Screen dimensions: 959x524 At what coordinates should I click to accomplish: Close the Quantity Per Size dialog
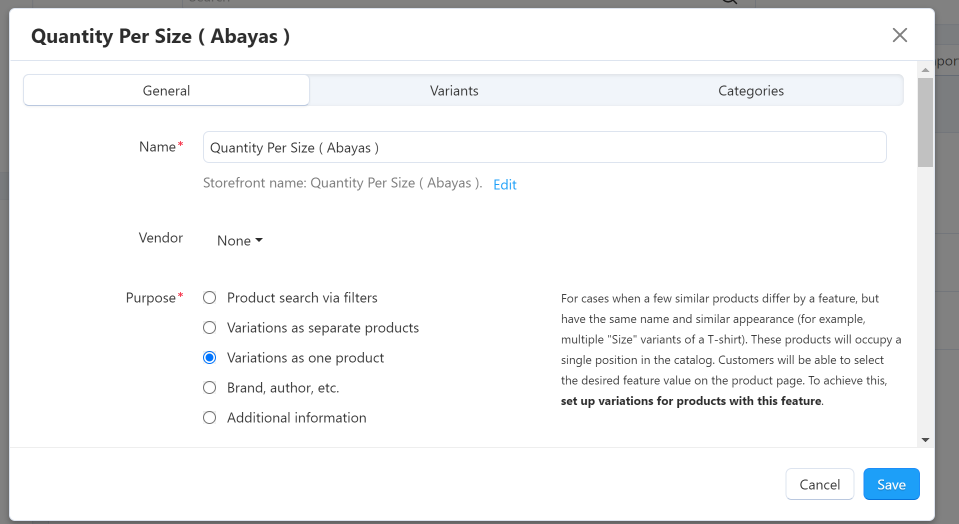coord(900,35)
